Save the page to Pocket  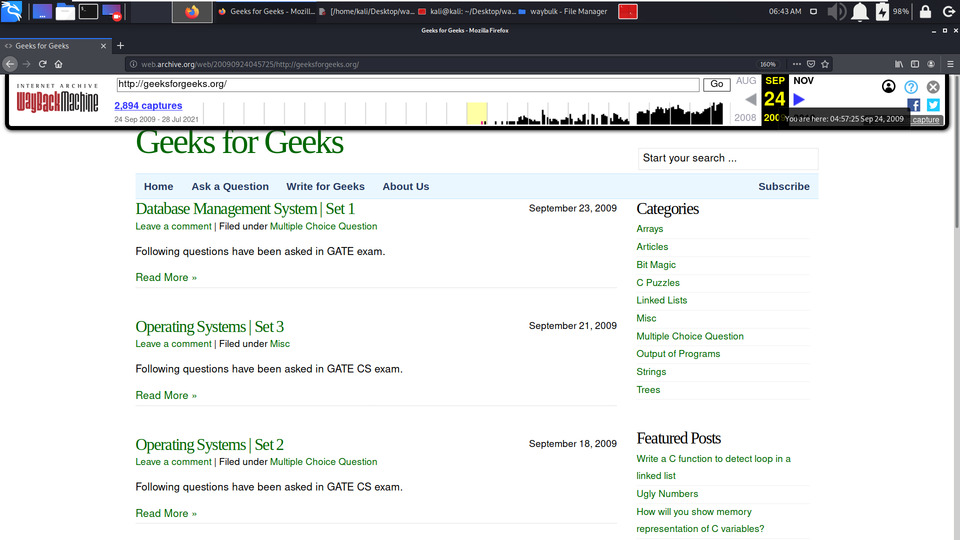811,64
